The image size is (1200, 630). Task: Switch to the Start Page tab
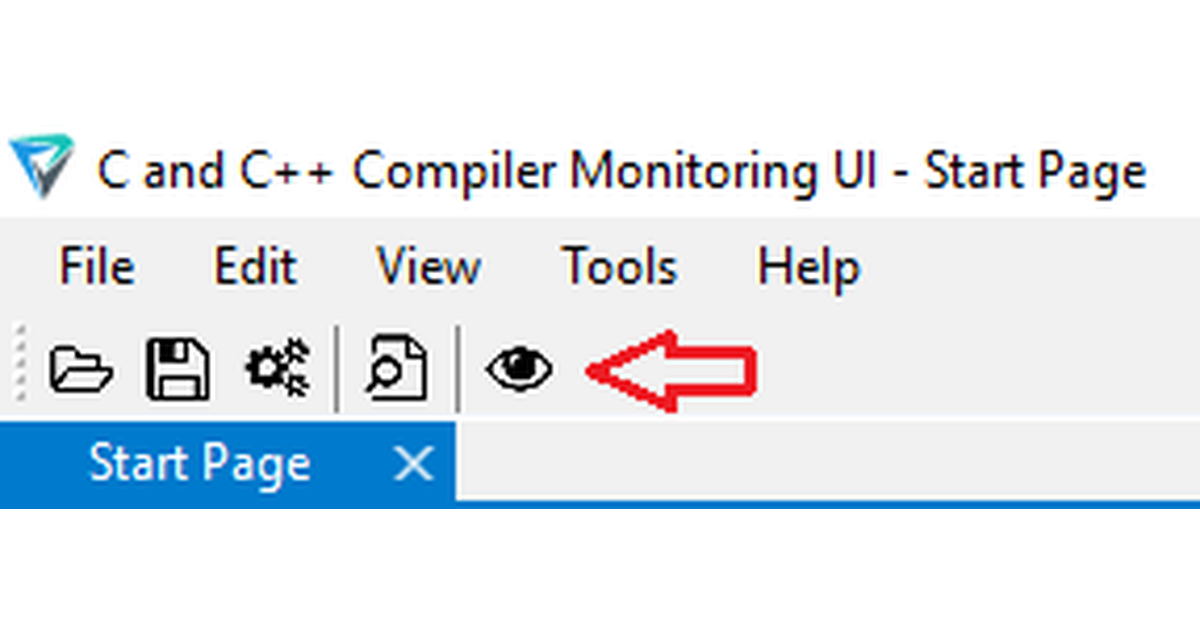tap(199, 464)
